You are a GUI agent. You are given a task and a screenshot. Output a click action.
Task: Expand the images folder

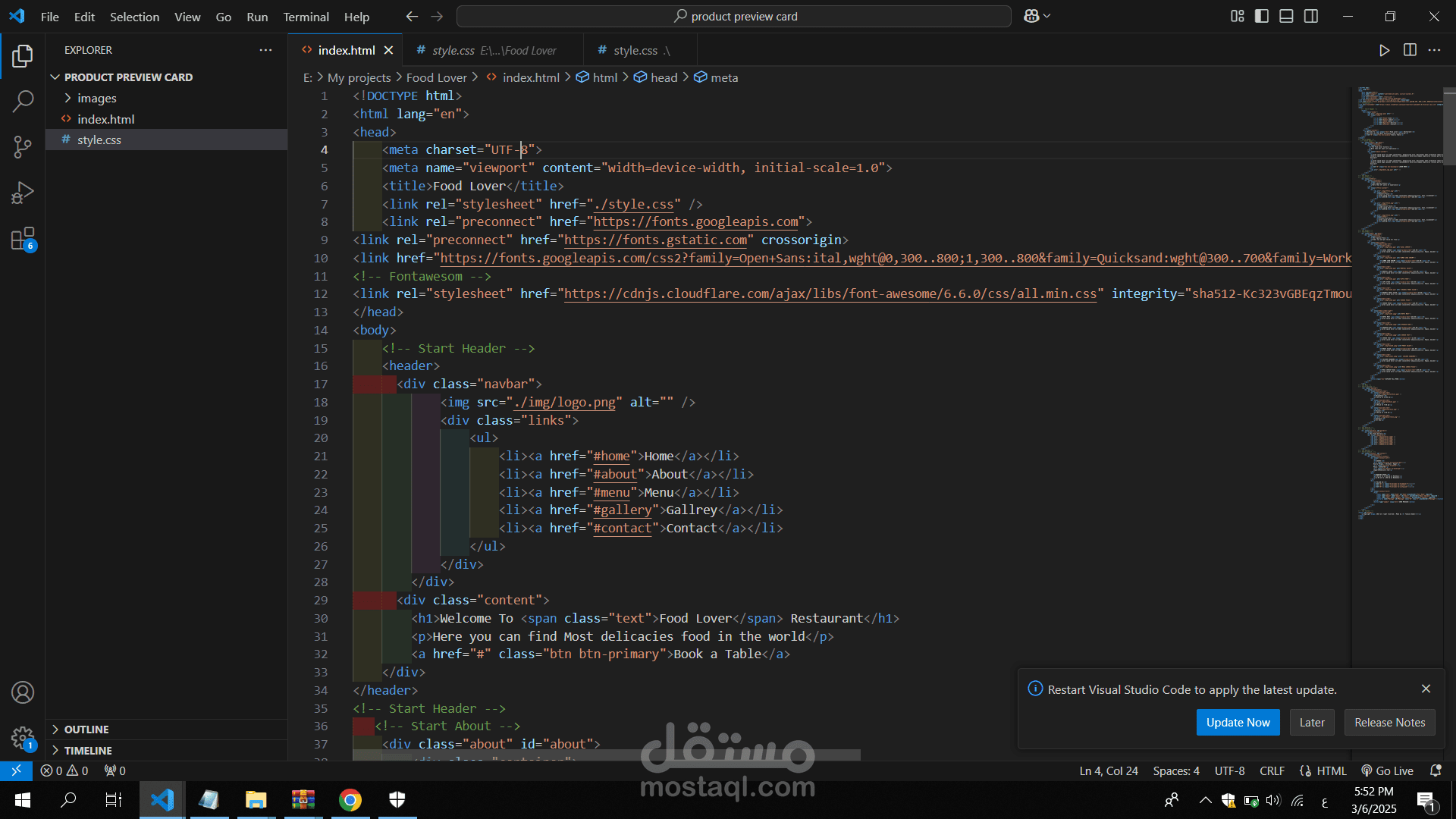[96, 98]
